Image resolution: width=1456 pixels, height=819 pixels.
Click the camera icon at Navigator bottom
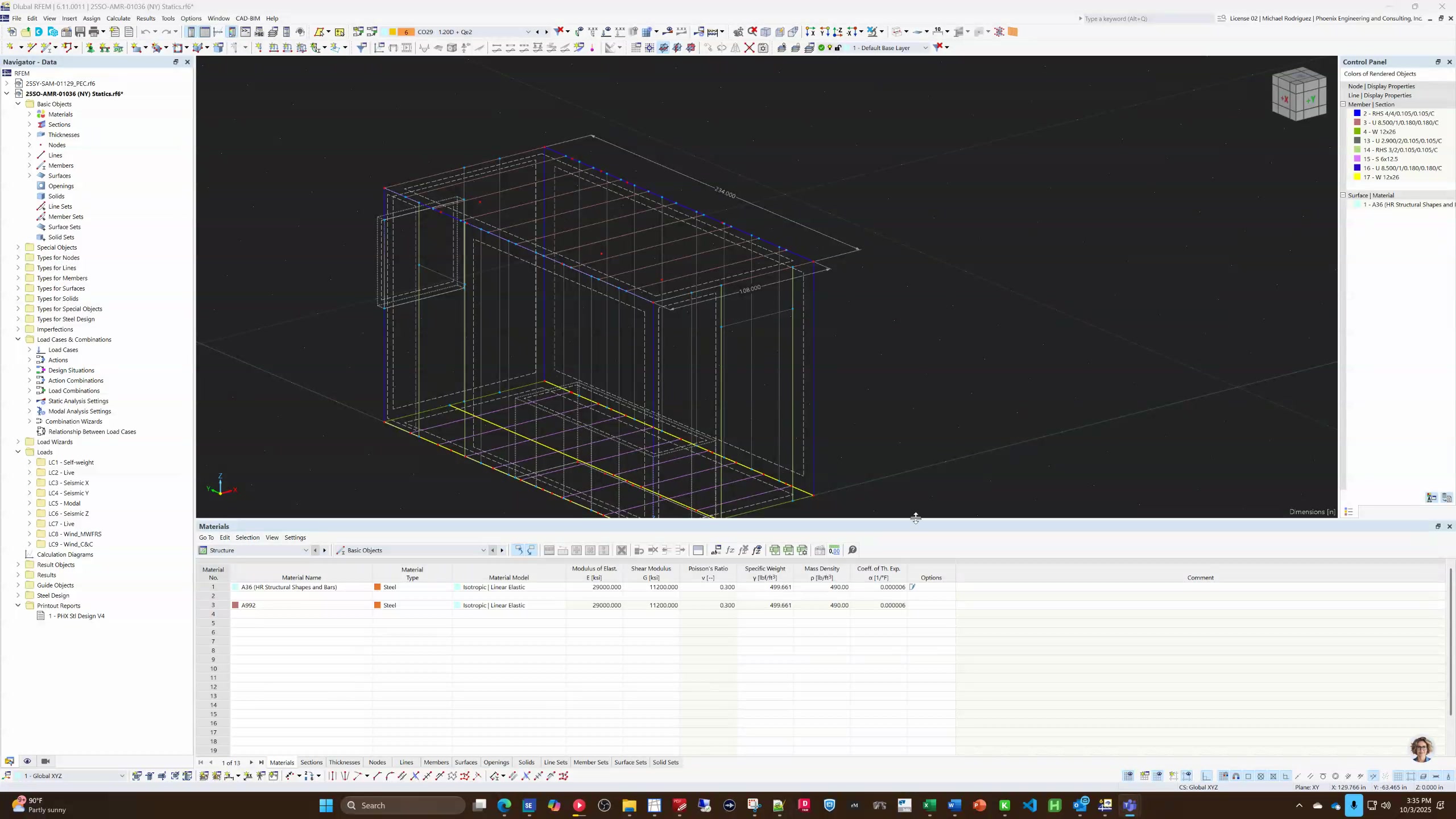click(45, 761)
